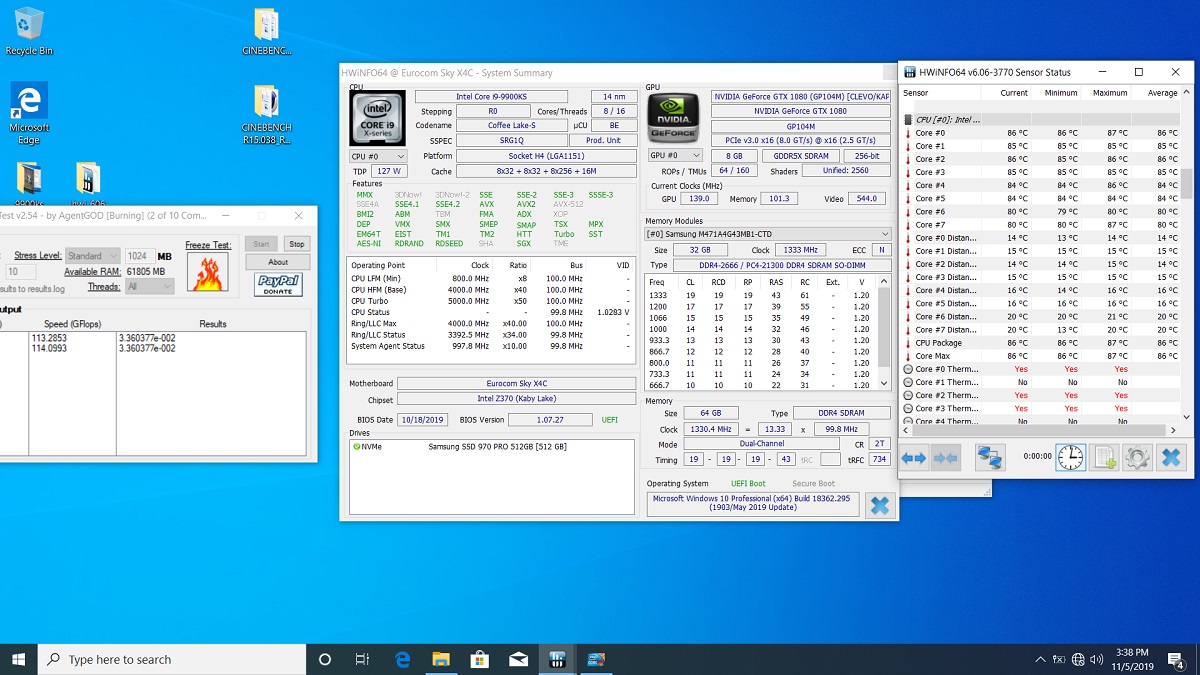
Task: Open sensor settings via the gear icon
Action: [x=1137, y=458]
